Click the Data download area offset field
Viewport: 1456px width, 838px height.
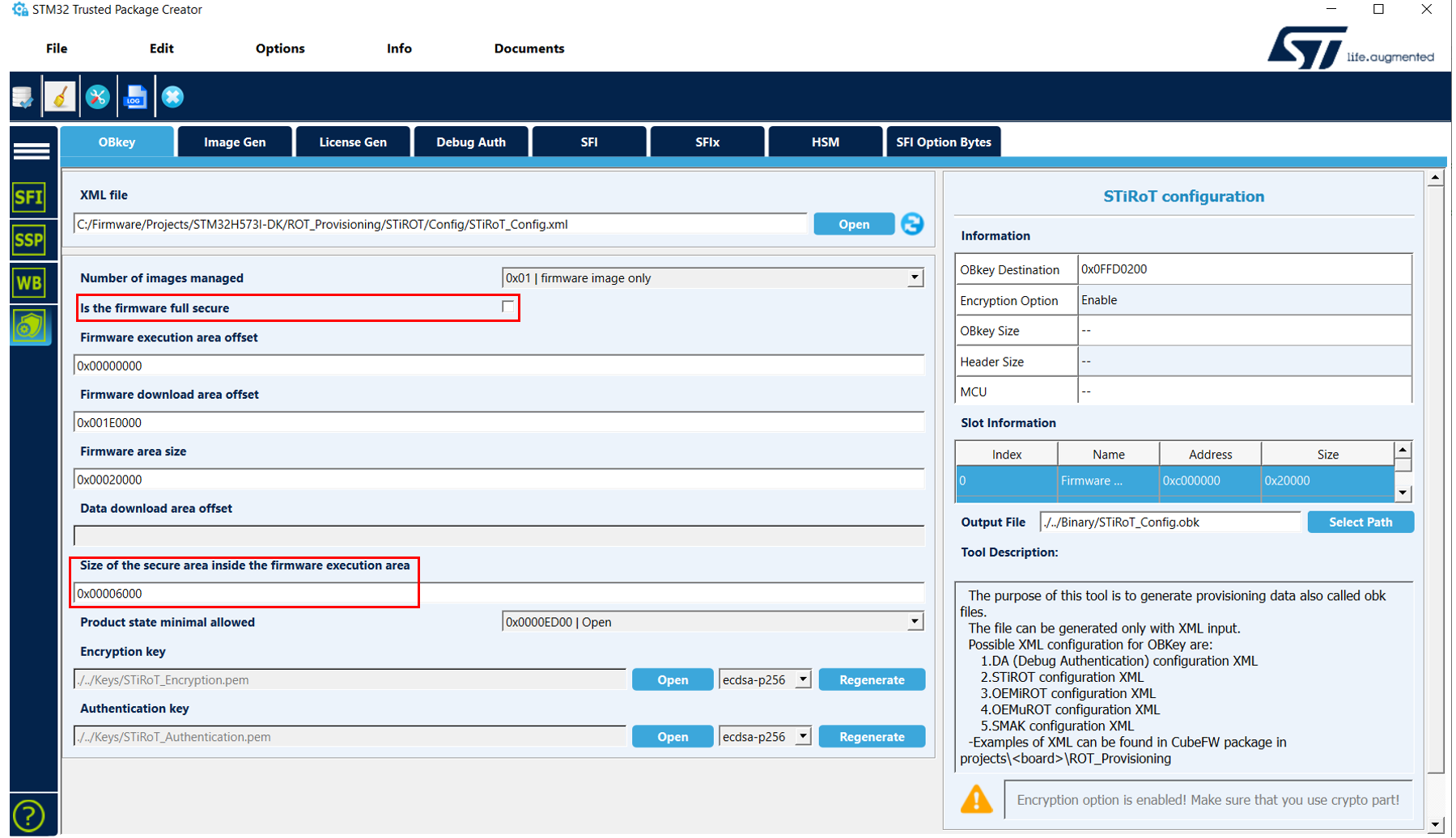click(499, 535)
